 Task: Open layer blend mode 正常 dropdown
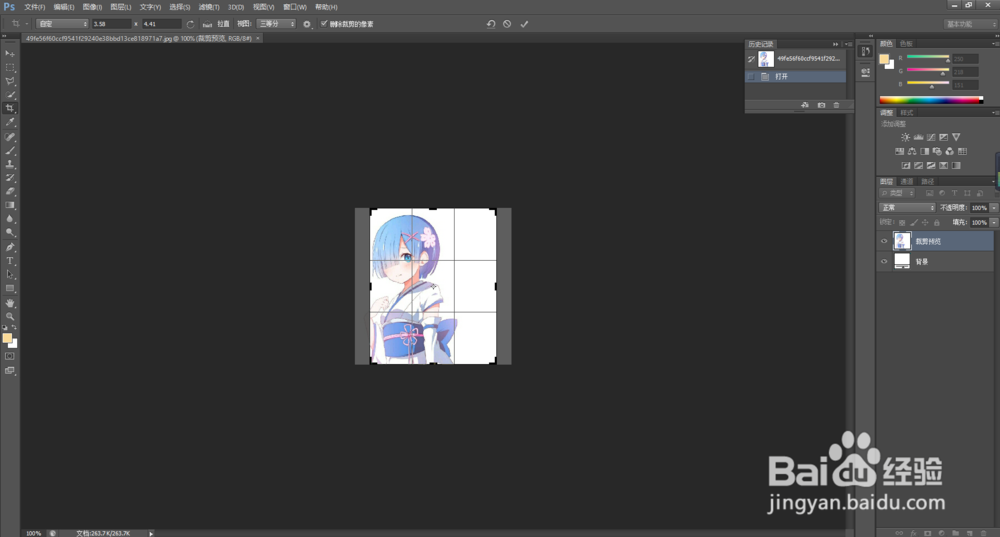click(907, 208)
